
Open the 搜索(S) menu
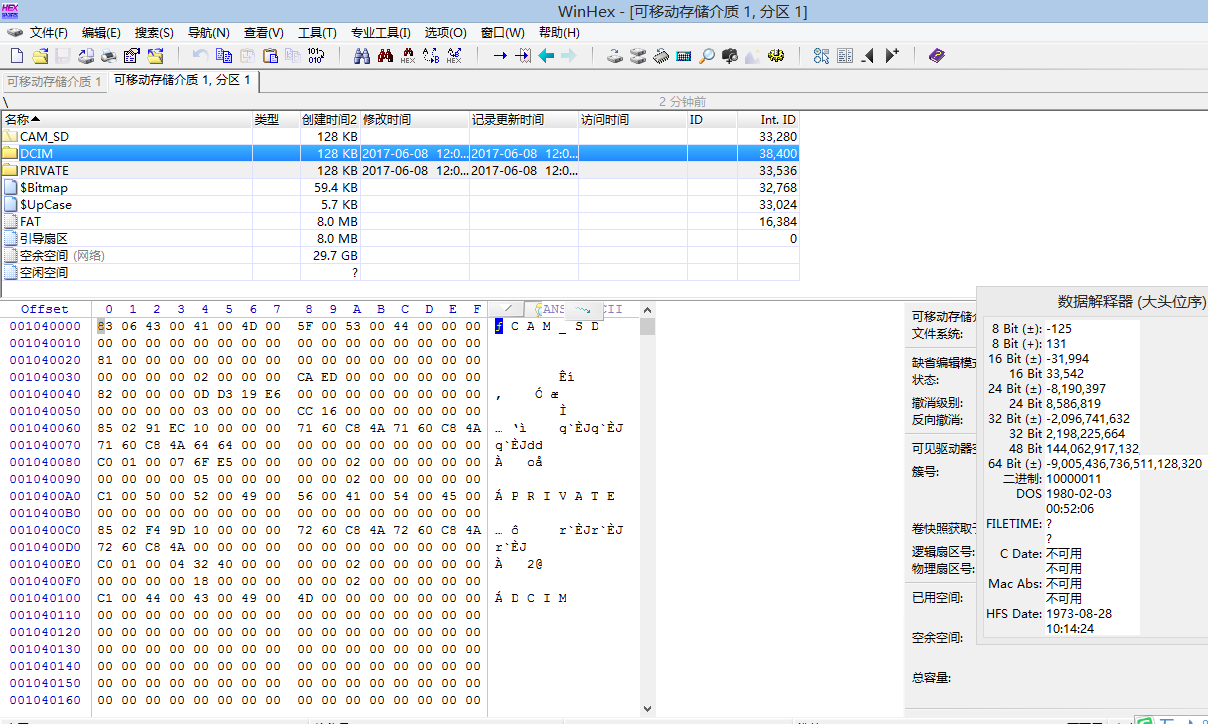point(154,33)
